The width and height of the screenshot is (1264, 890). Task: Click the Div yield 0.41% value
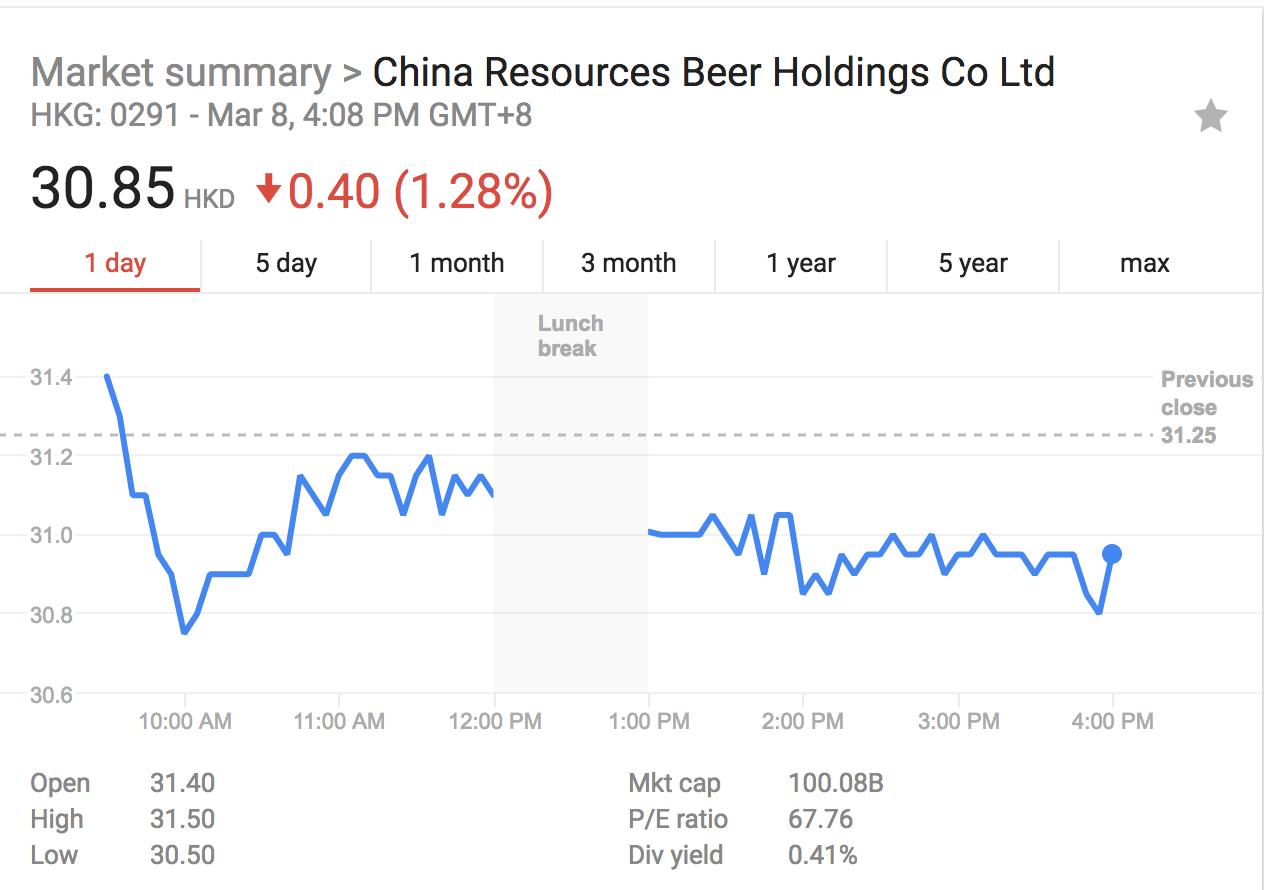(822, 856)
